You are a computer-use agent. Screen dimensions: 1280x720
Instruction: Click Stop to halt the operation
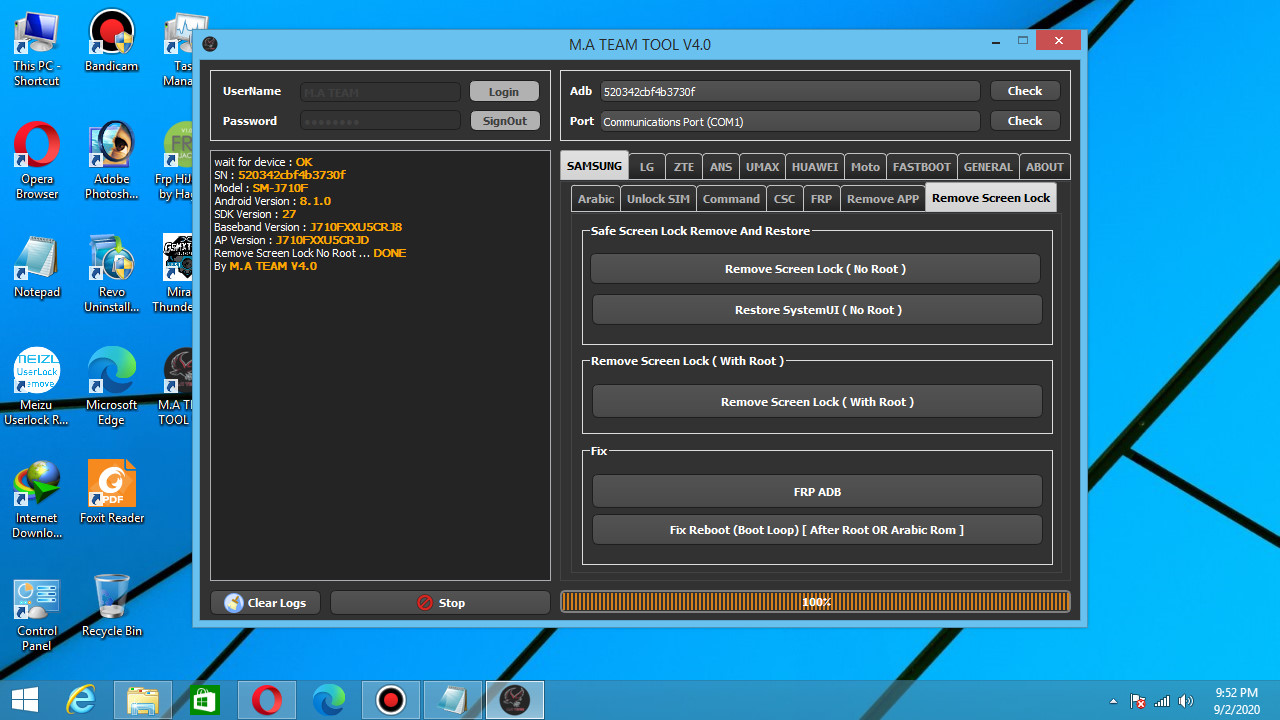click(440, 602)
